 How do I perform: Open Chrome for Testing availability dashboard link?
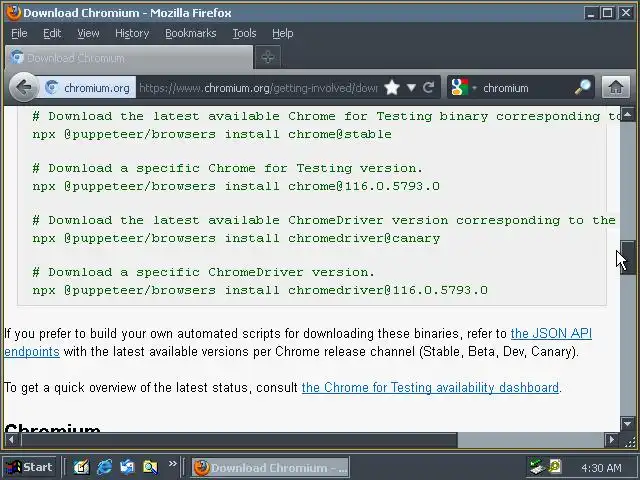(x=430, y=387)
